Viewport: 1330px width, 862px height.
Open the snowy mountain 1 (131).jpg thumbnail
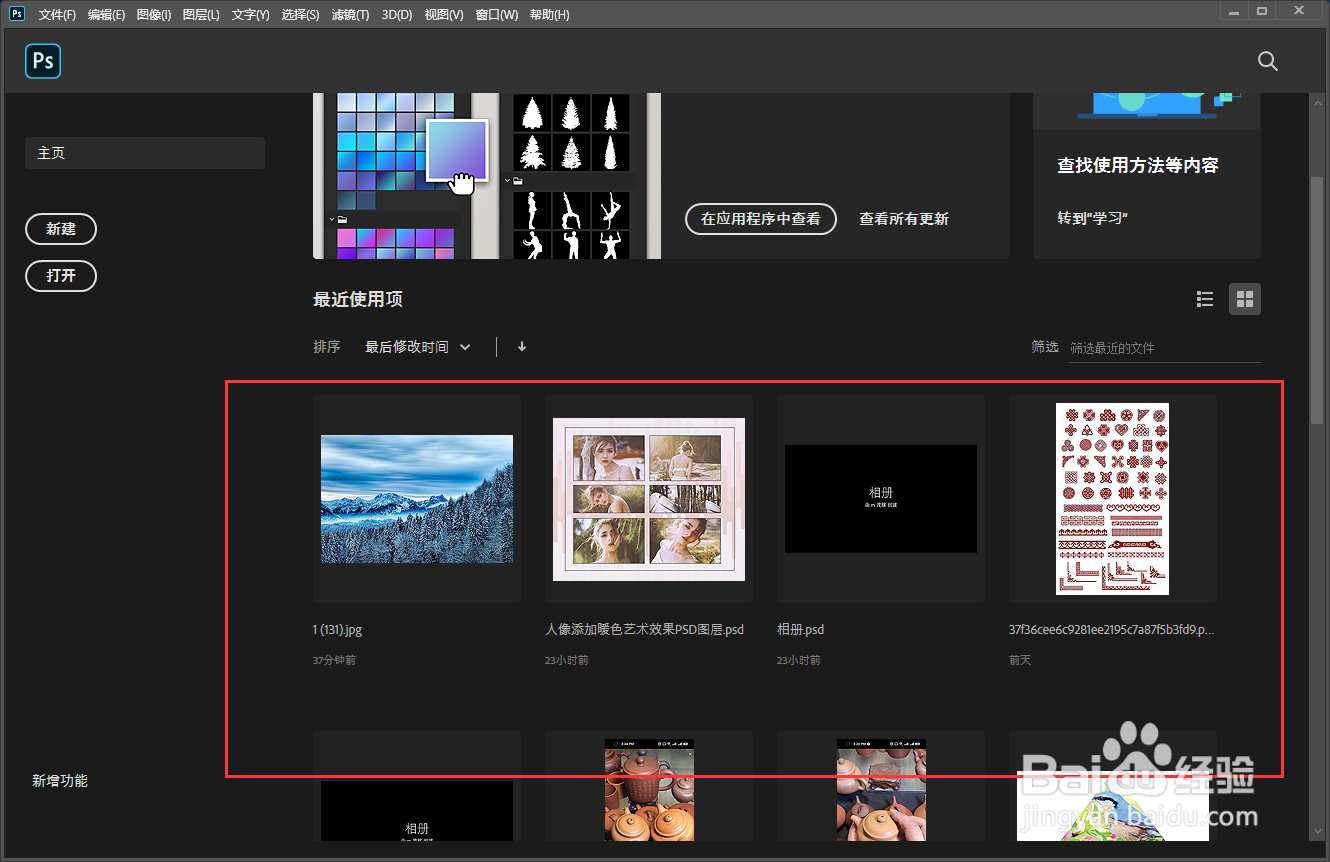pyautogui.click(x=417, y=499)
